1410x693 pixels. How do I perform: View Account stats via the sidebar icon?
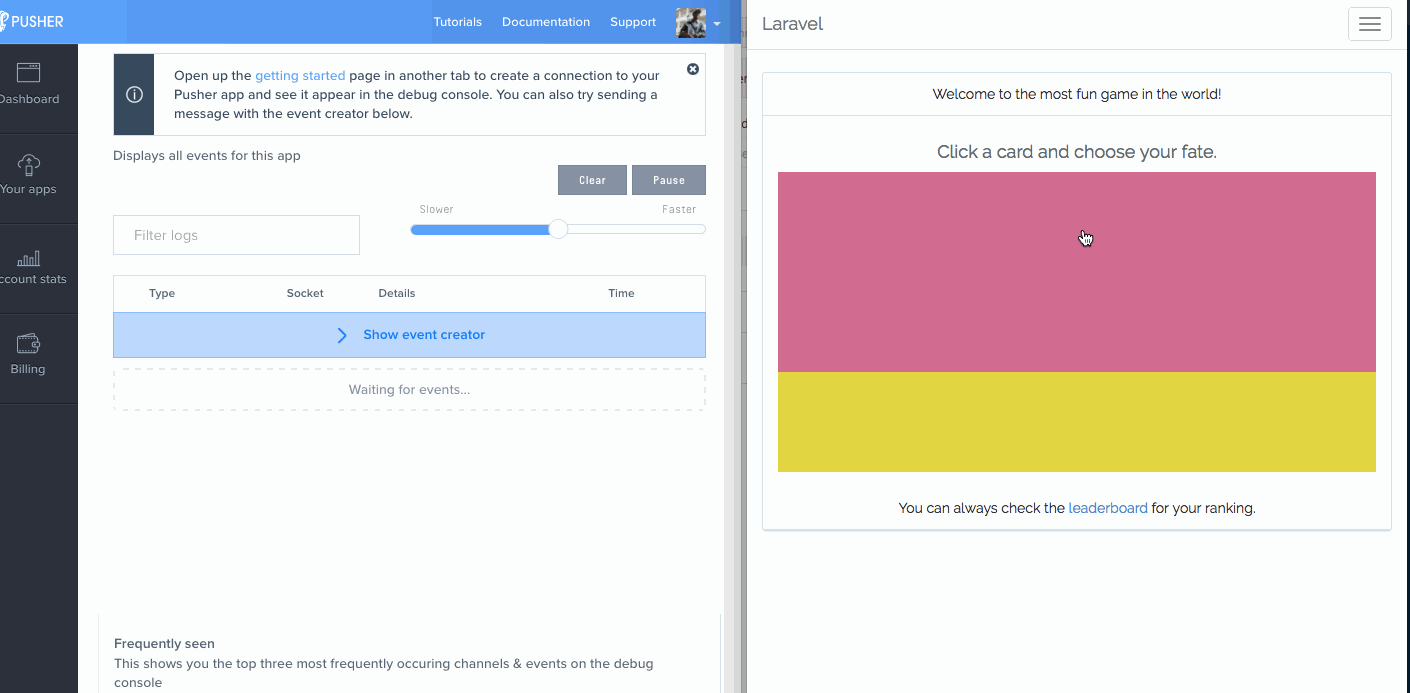pos(27,260)
